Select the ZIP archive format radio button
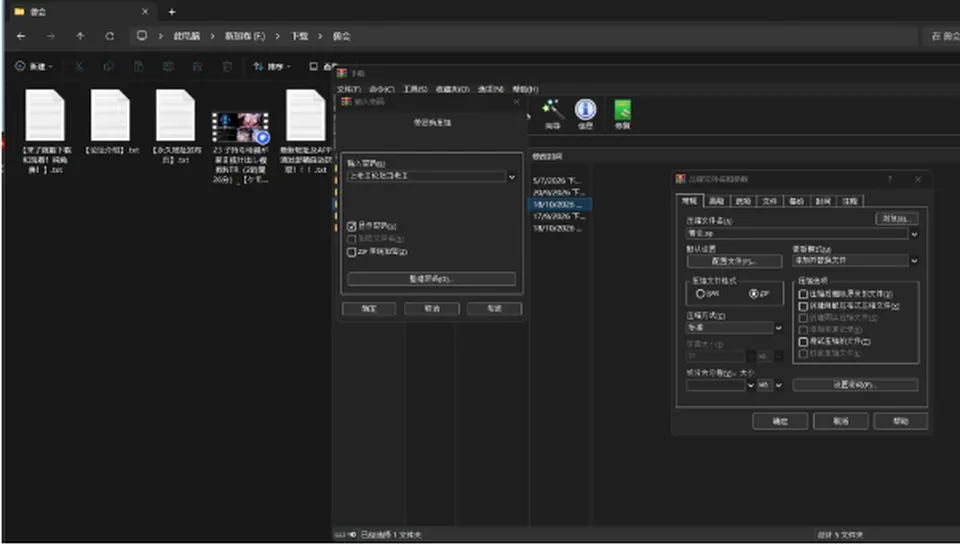 [x=754, y=294]
